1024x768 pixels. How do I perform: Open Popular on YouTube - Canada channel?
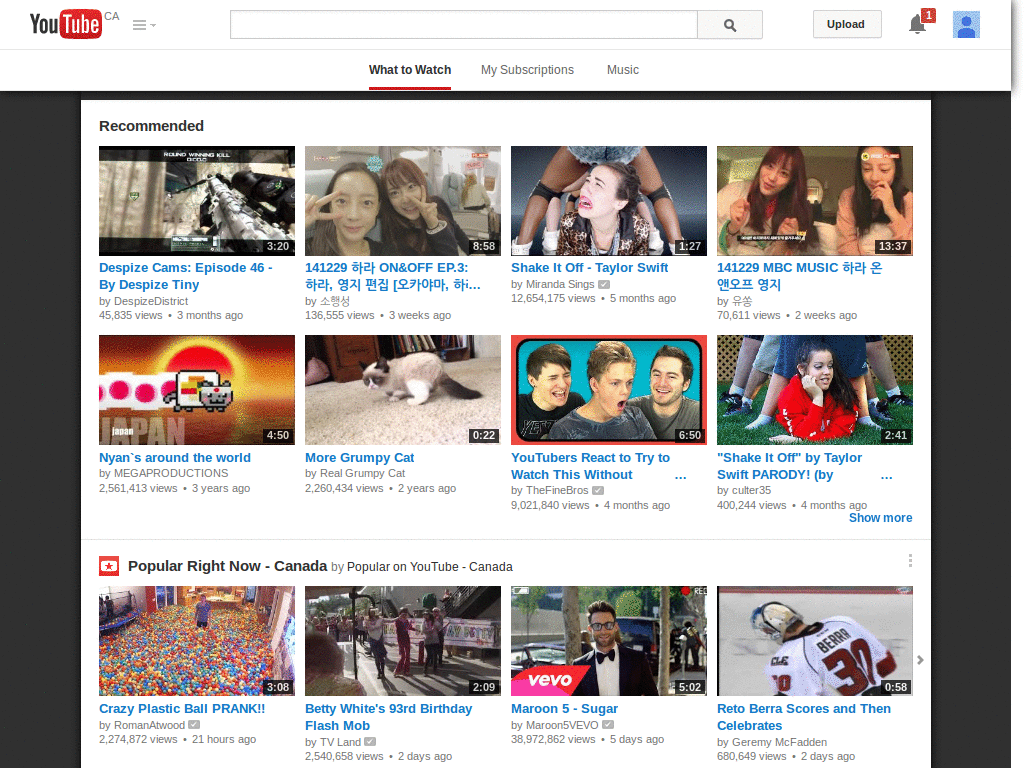tap(430, 567)
